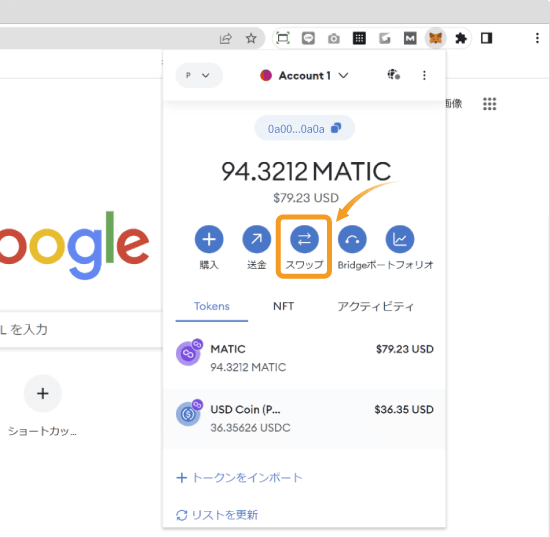The height and width of the screenshot is (538, 550).
Task: Click the black grid extension icon
Action: click(x=359, y=38)
